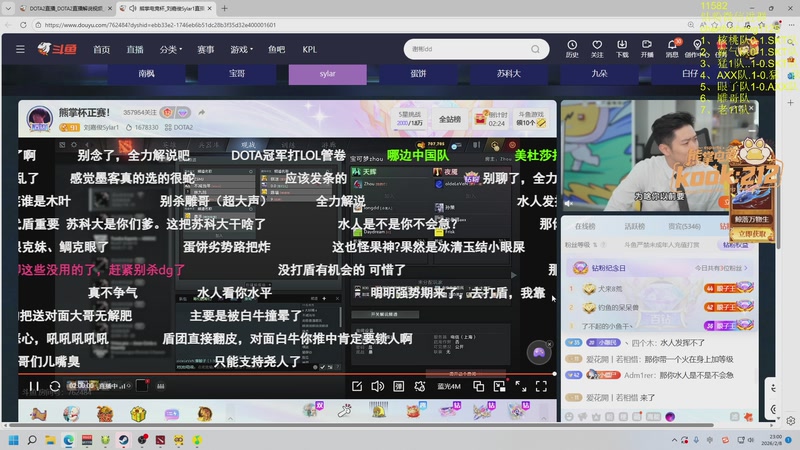Expand the 游戏 dropdown menu
This screenshot has width=800, height=450.
[x=241, y=49]
